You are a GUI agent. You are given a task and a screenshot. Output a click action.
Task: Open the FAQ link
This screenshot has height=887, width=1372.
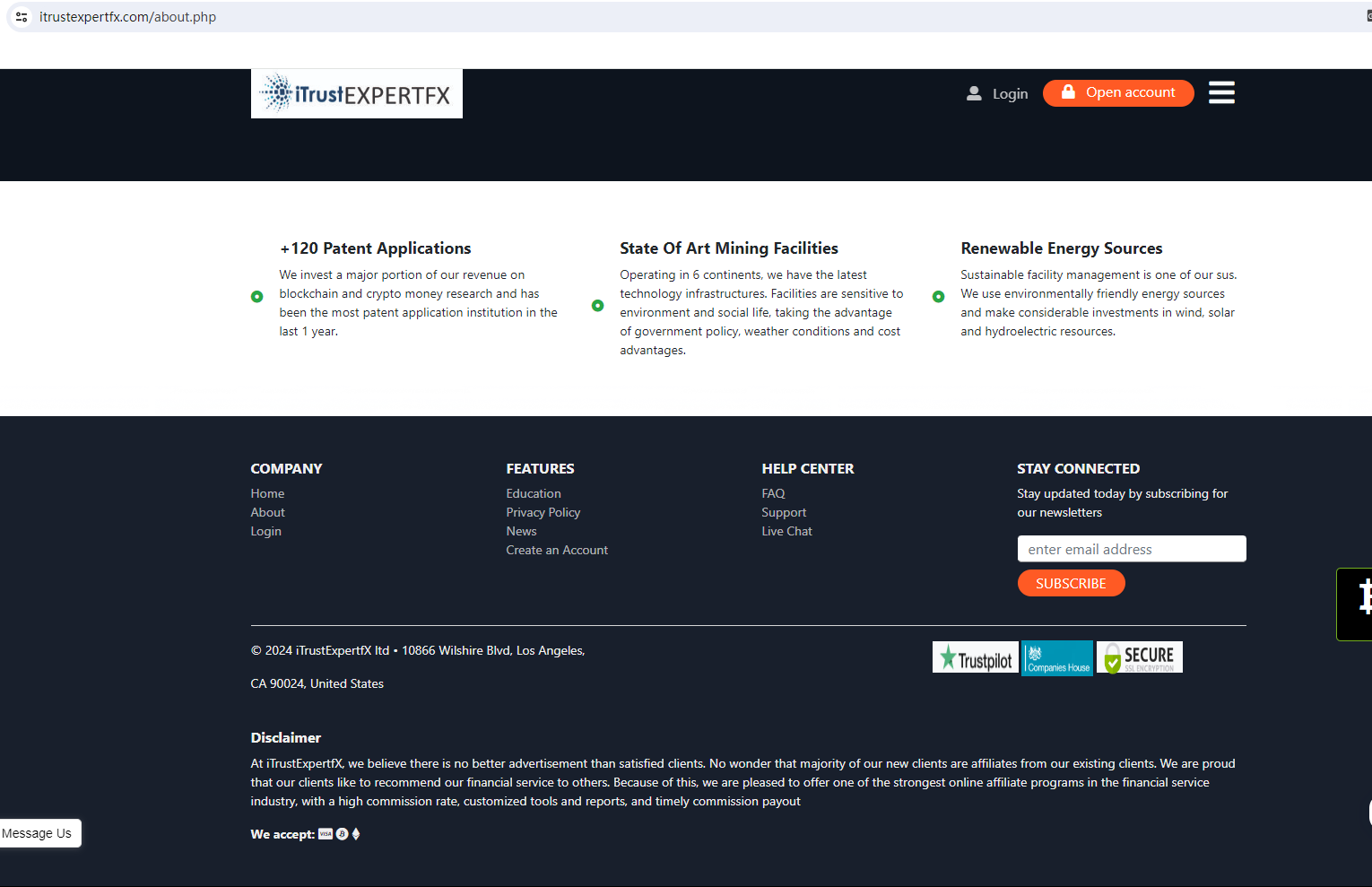pos(773,493)
